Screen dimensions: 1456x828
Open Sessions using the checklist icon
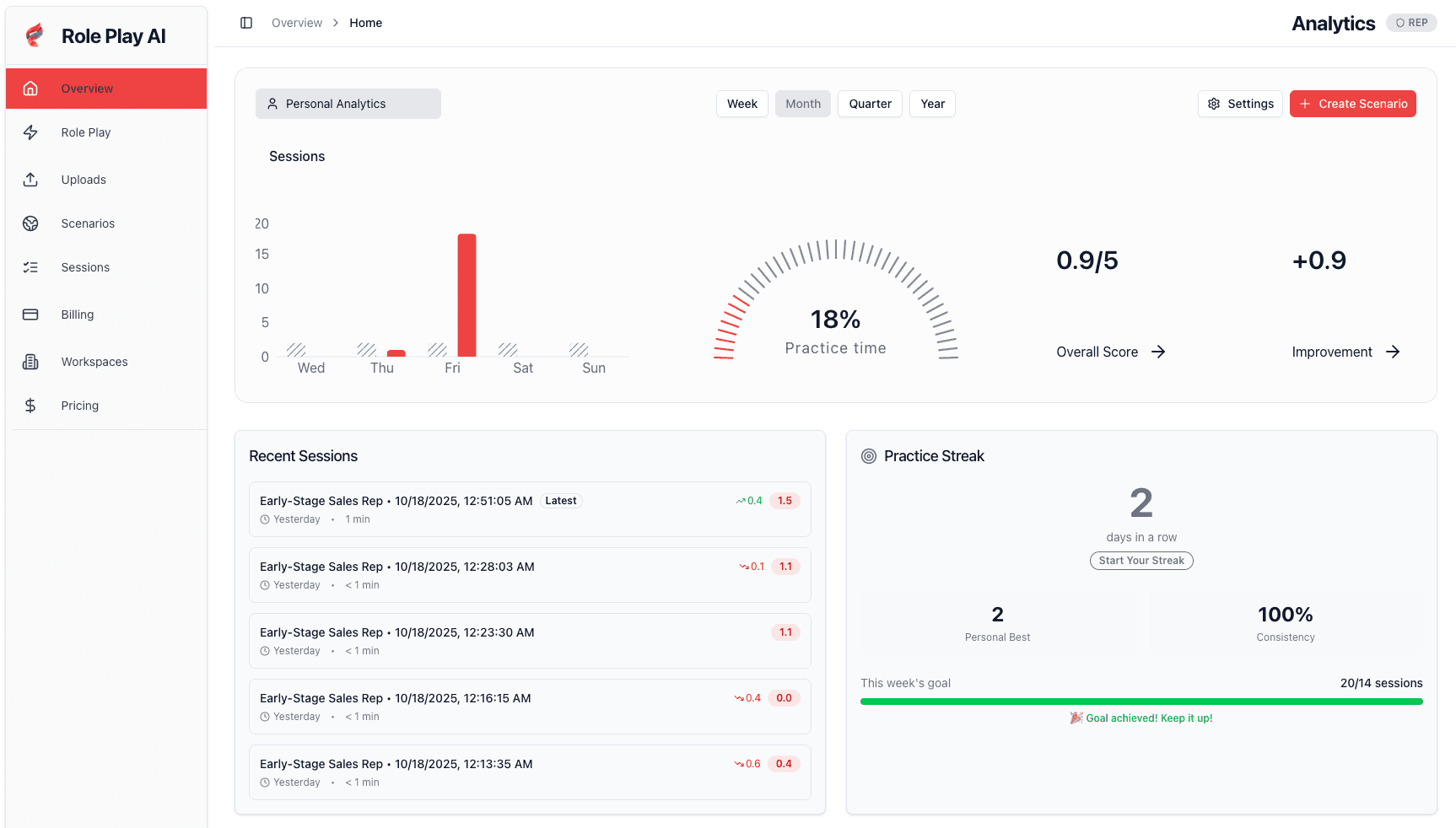pos(30,267)
